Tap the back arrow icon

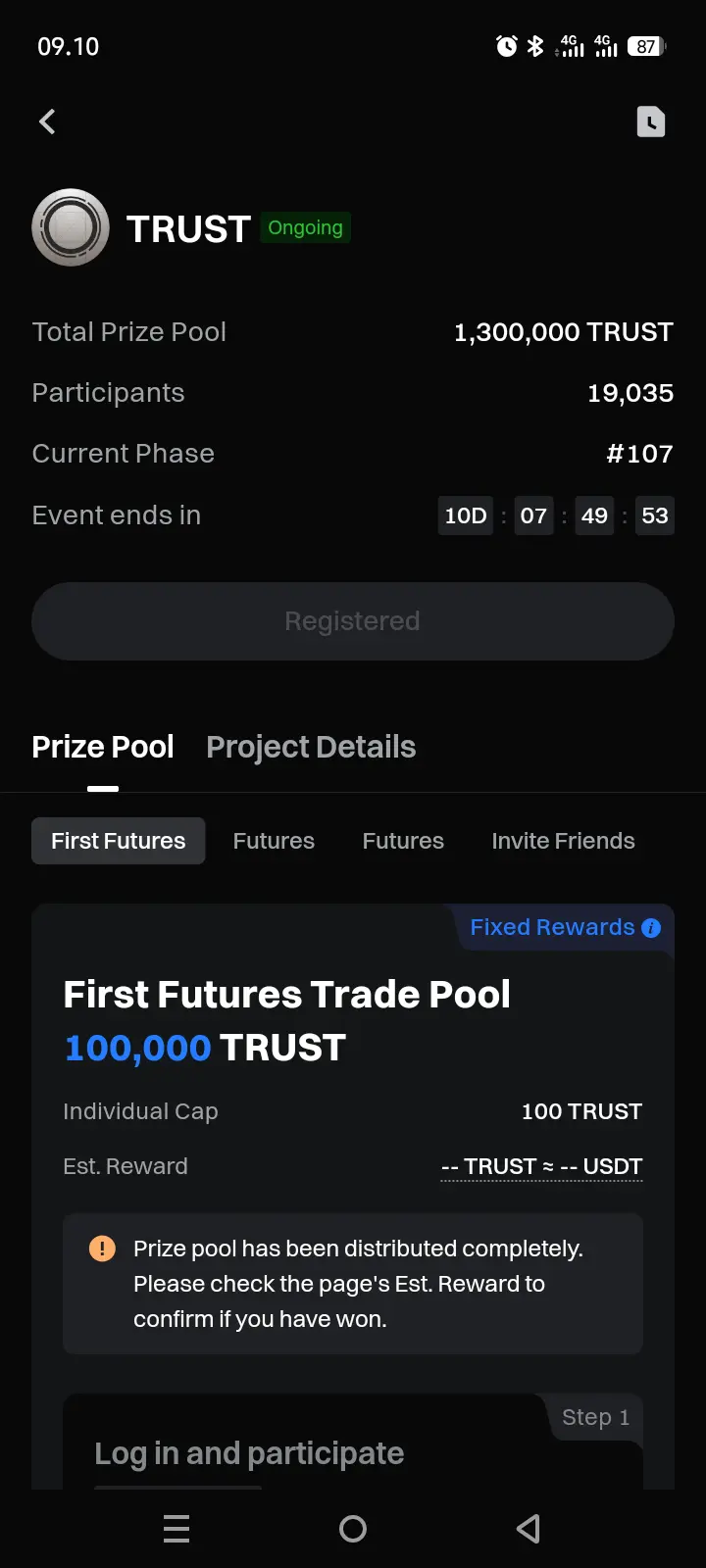[47, 122]
